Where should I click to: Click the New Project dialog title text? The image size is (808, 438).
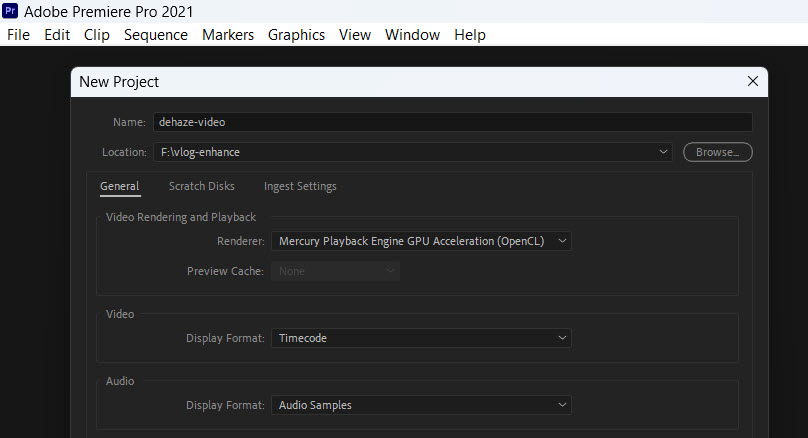[119, 82]
